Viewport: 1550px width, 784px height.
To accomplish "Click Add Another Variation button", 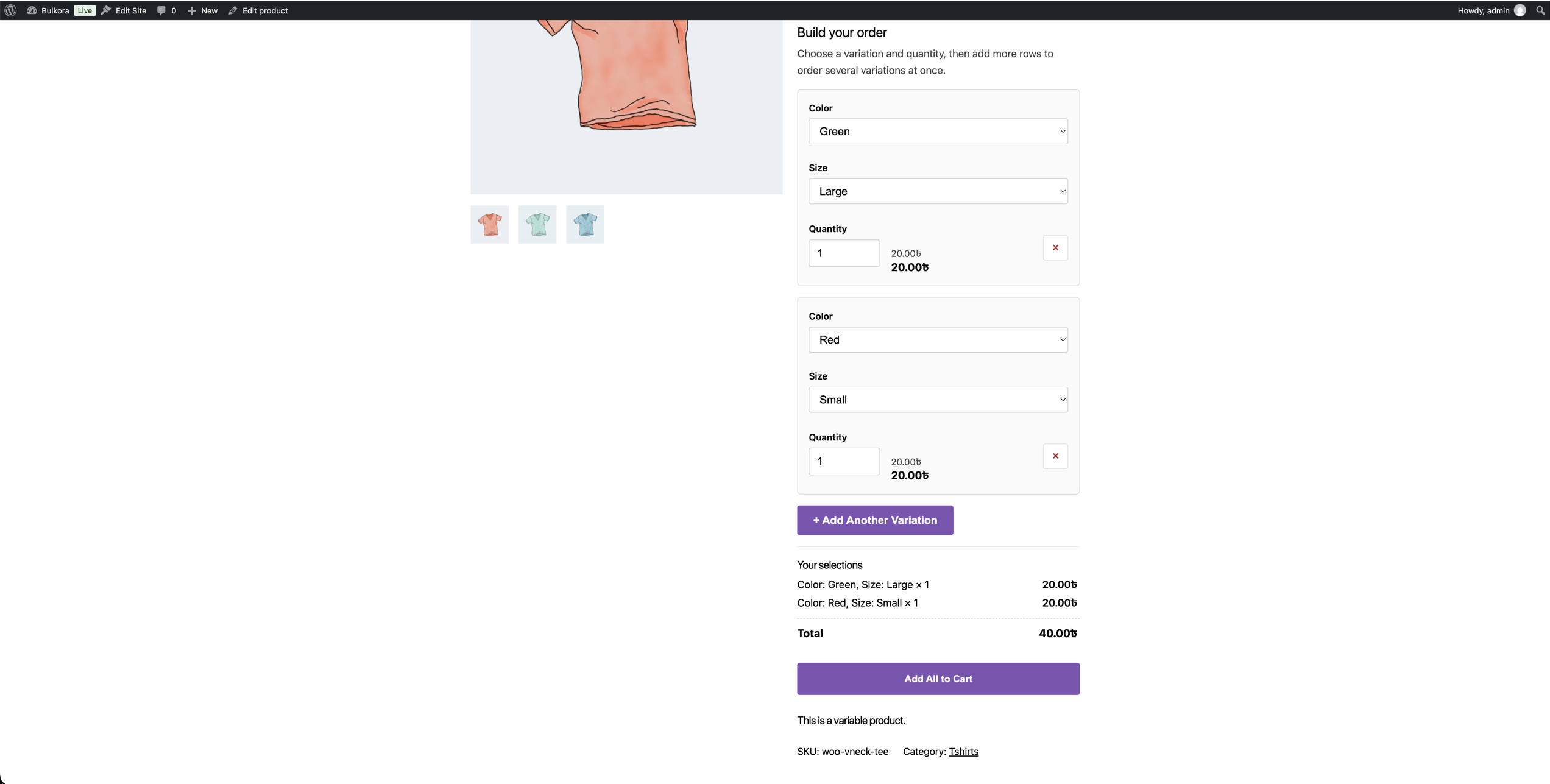I will pyautogui.click(x=875, y=520).
